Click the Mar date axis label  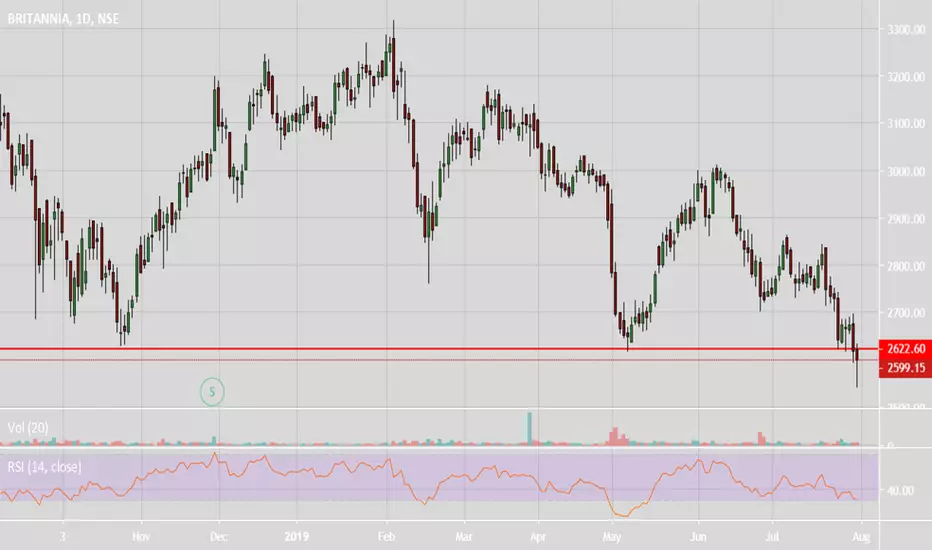[464, 537]
